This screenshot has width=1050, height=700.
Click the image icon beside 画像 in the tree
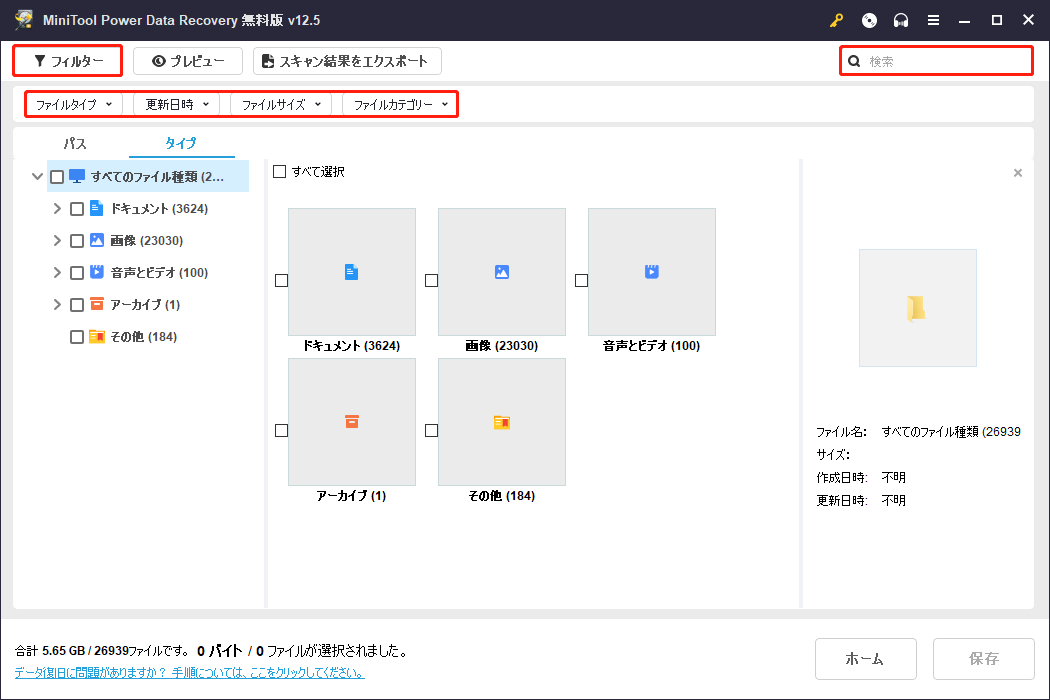[96, 240]
